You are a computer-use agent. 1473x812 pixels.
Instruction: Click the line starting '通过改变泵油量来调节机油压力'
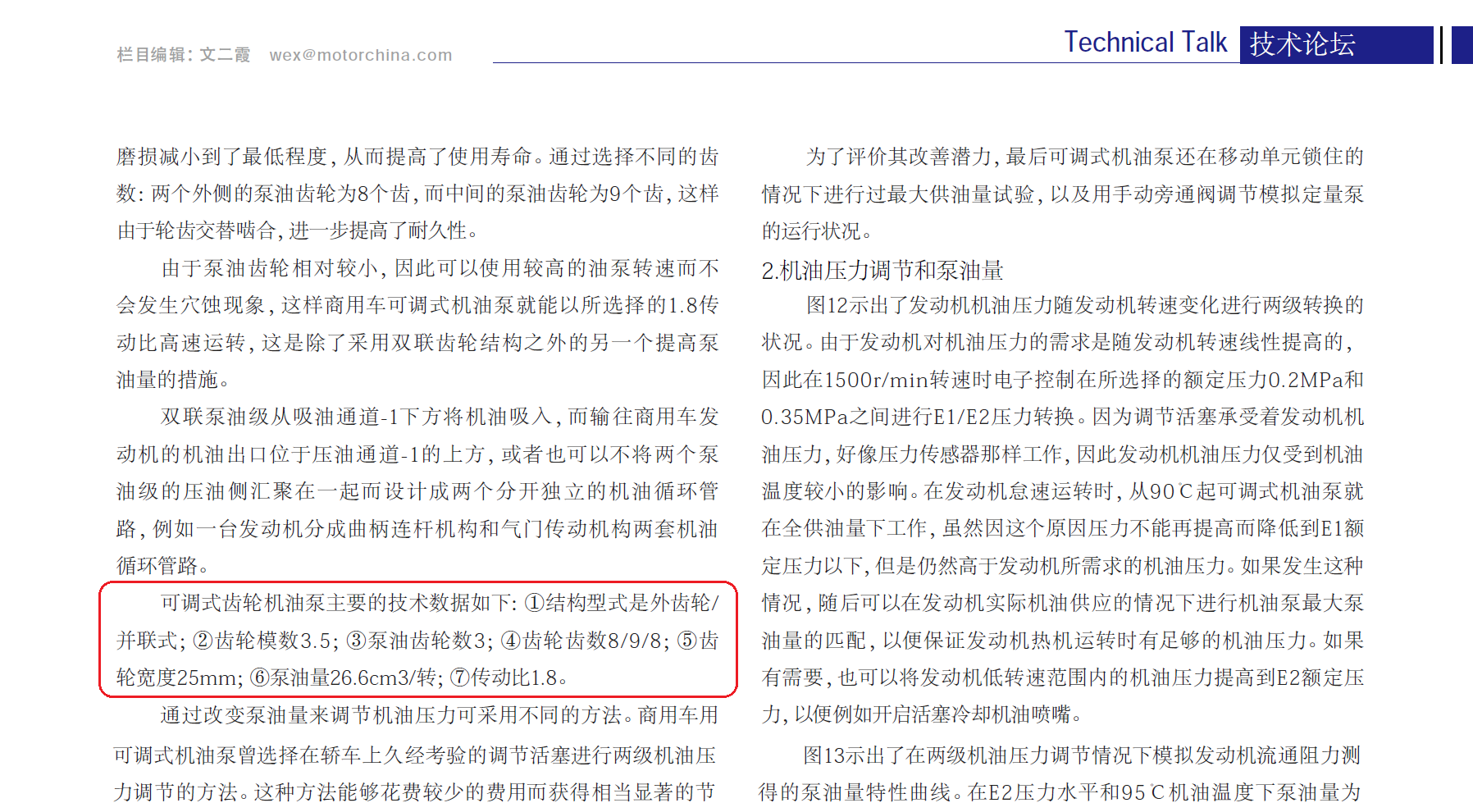tap(440, 714)
